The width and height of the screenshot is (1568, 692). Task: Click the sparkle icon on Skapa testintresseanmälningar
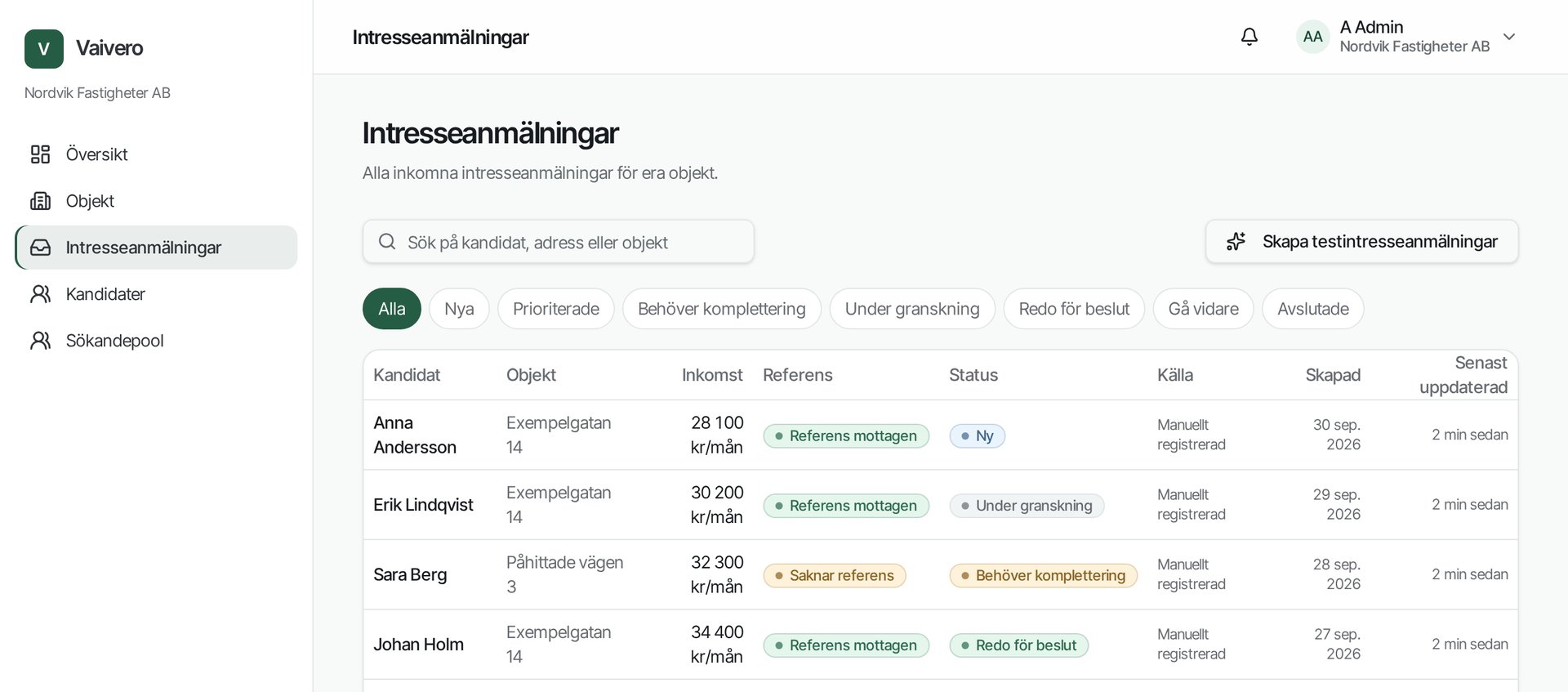[x=1236, y=242]
